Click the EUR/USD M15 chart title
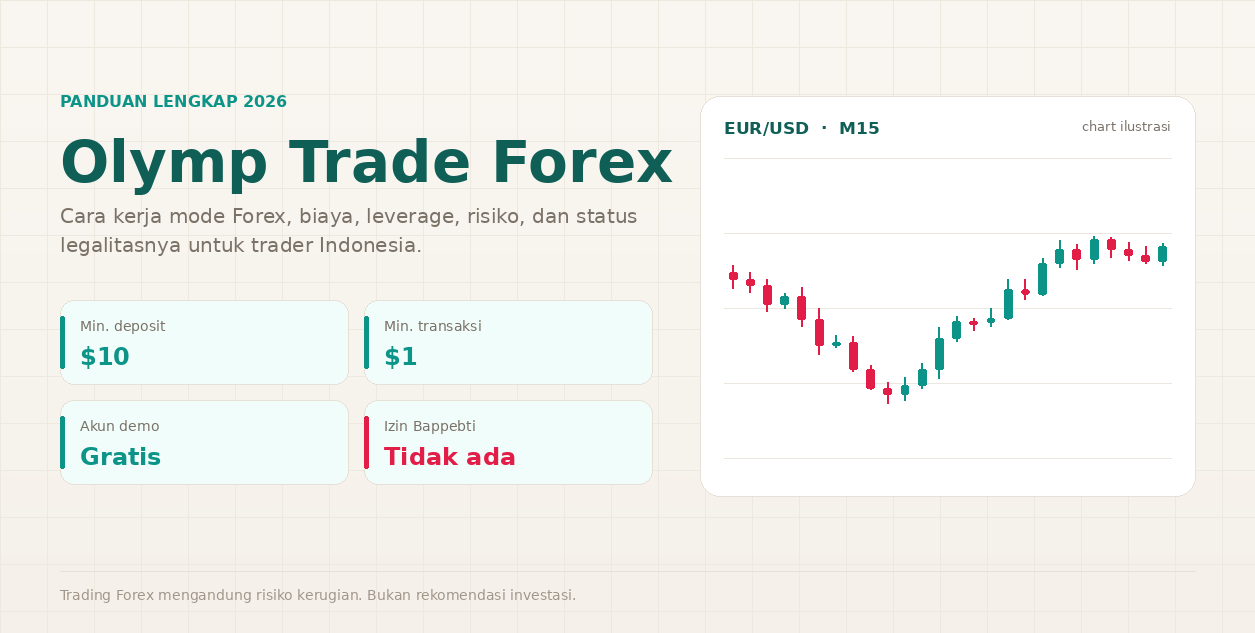The width and height of the screenshot is (1255, 633). coord(802,129)
